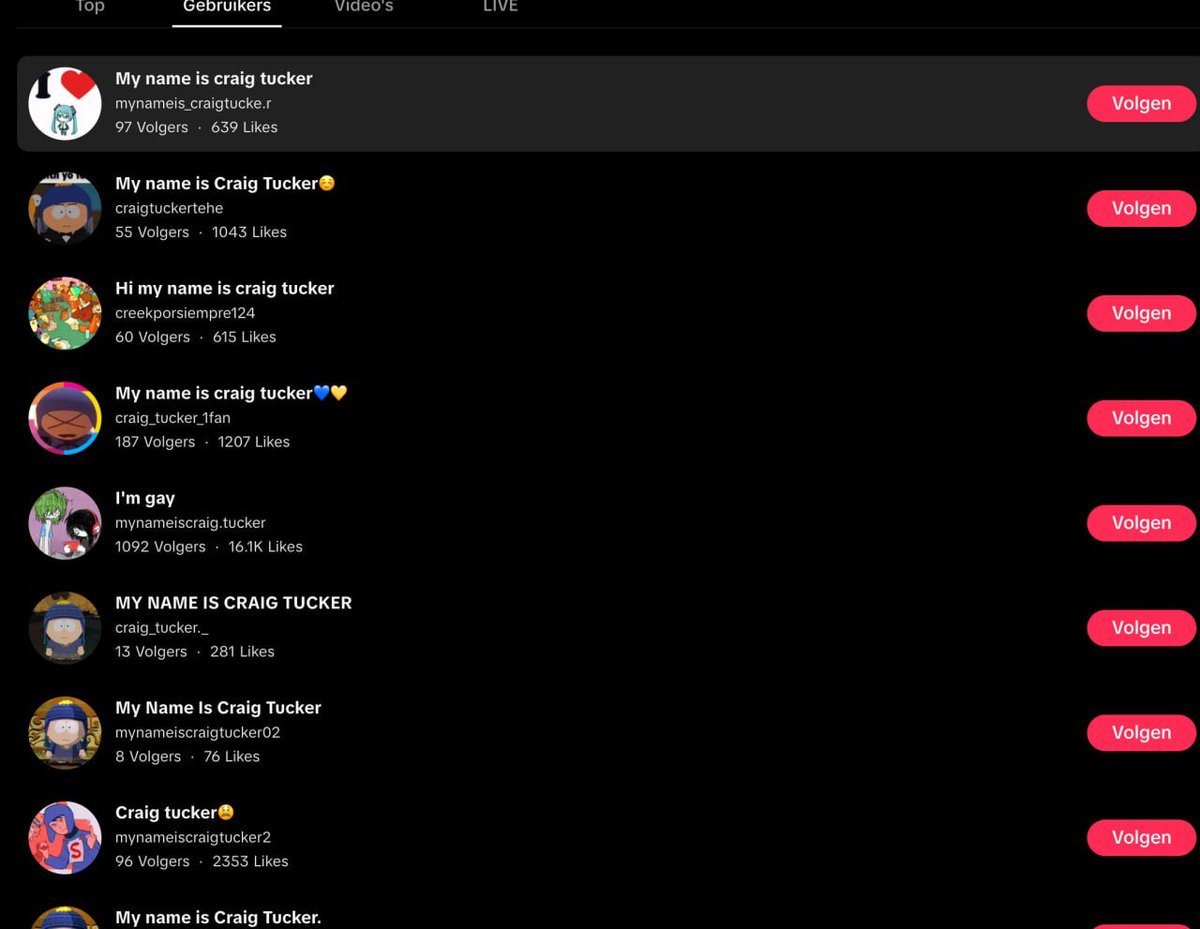
Task: Click "My Name Is Craig Tucker" title
Action: [x=218, y=708]
